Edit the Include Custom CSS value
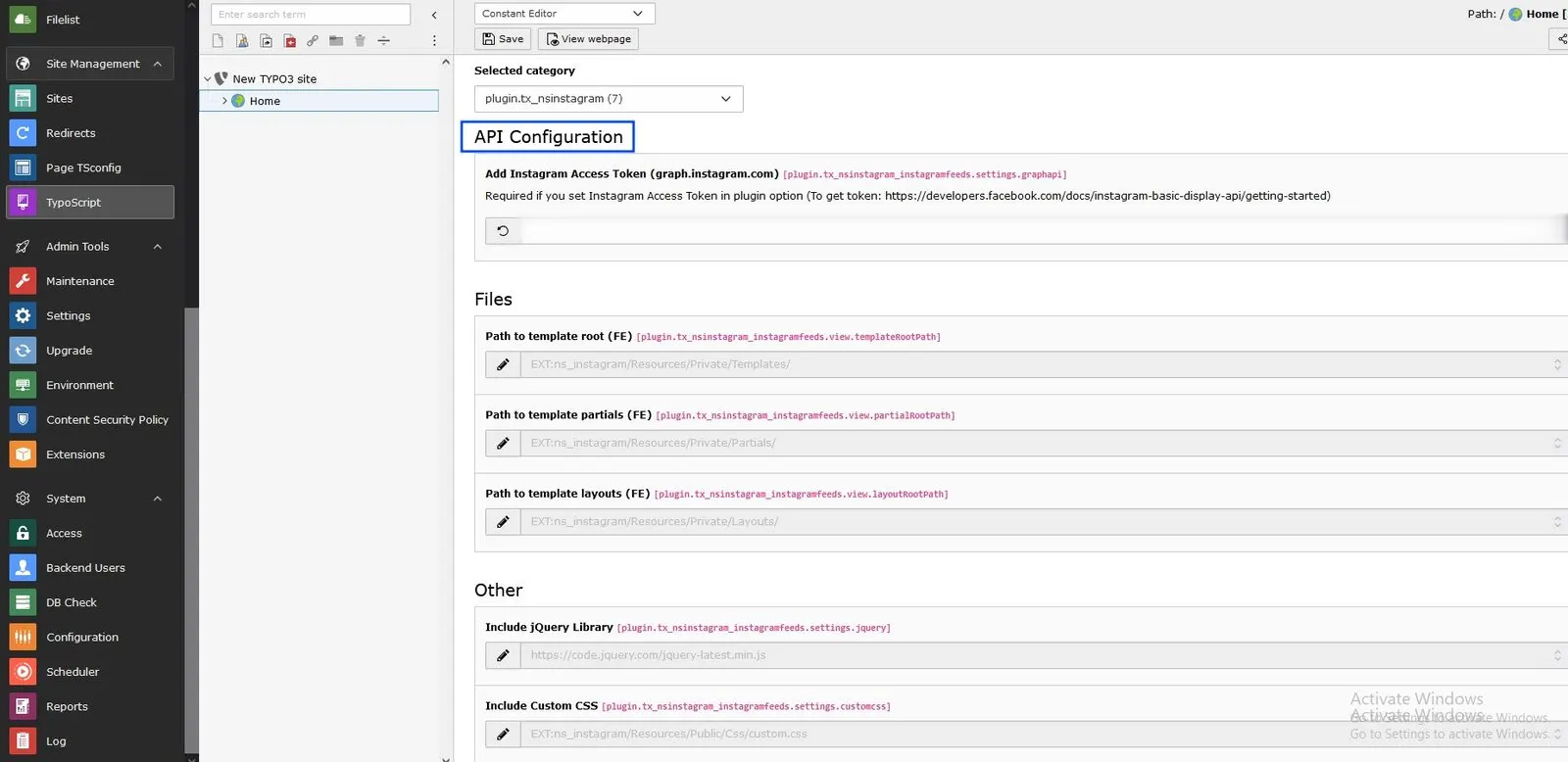 503,734
